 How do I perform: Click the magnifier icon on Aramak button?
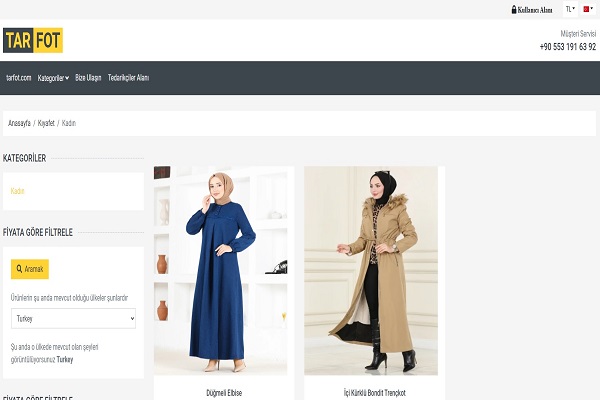tap(19, 269)
